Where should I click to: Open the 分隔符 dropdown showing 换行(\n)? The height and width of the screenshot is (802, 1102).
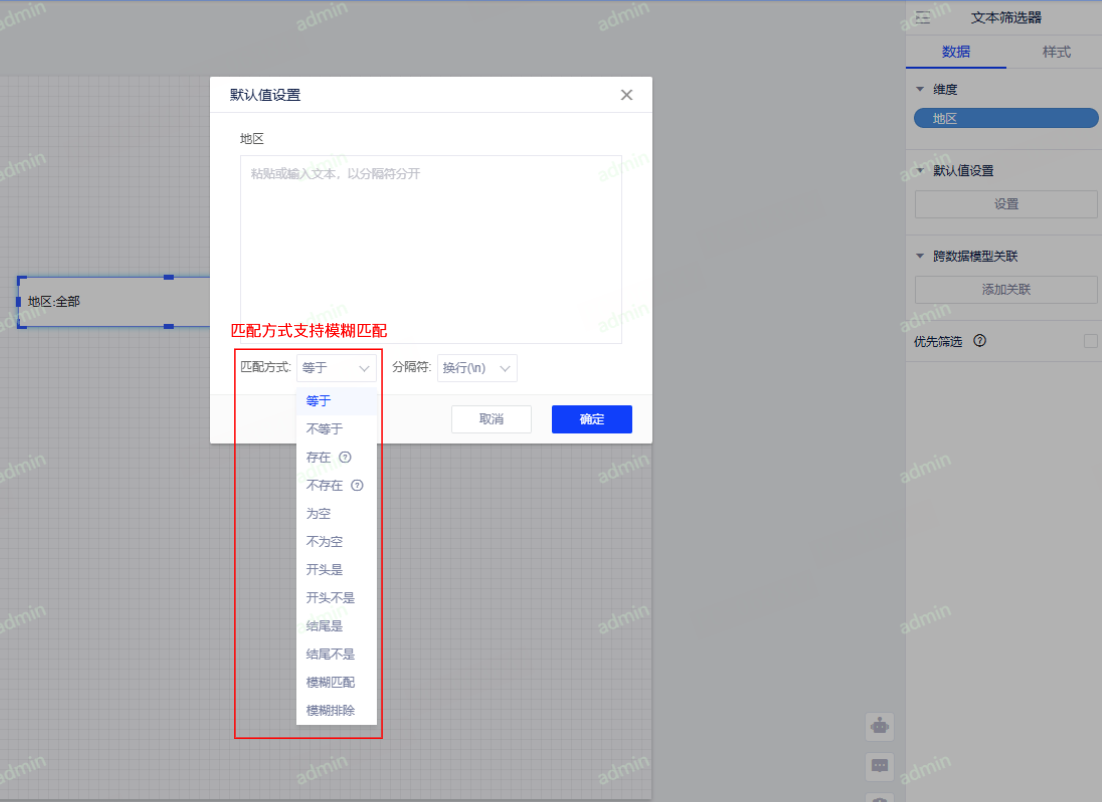coord(477,368)
